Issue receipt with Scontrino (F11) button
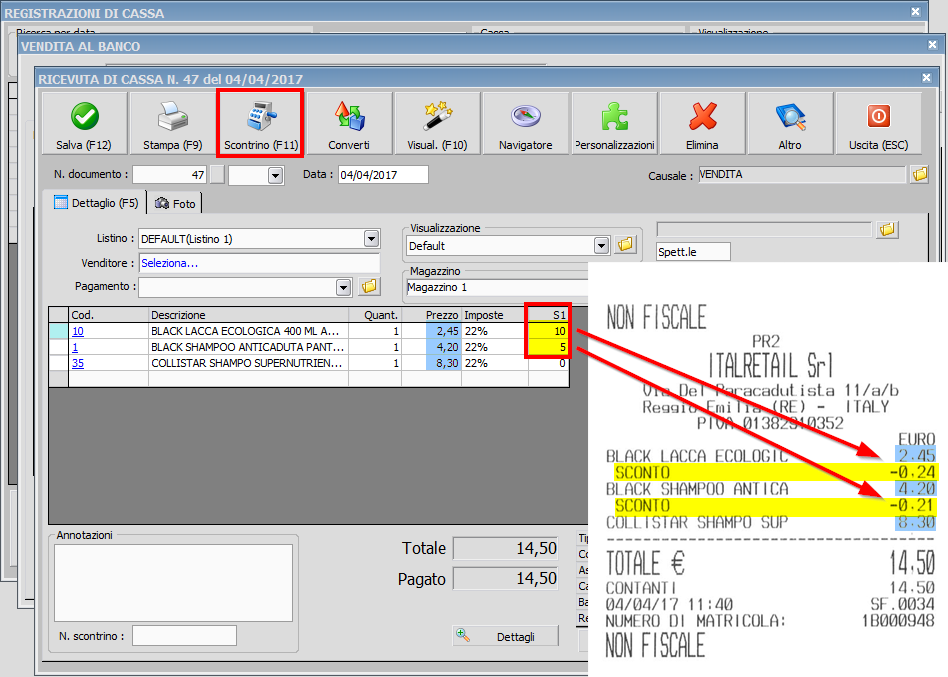Viewport: 948px width, 677px height. point(260,124)
